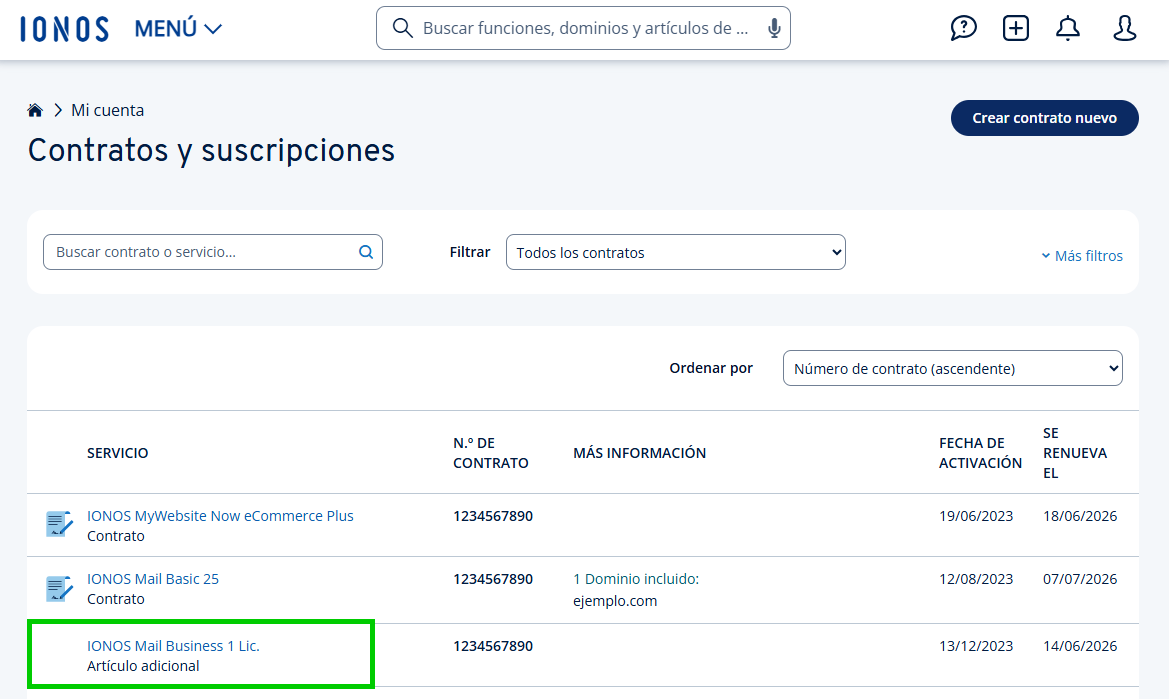Click the MÁS INFORMACIÓN column header

[639, 453]
